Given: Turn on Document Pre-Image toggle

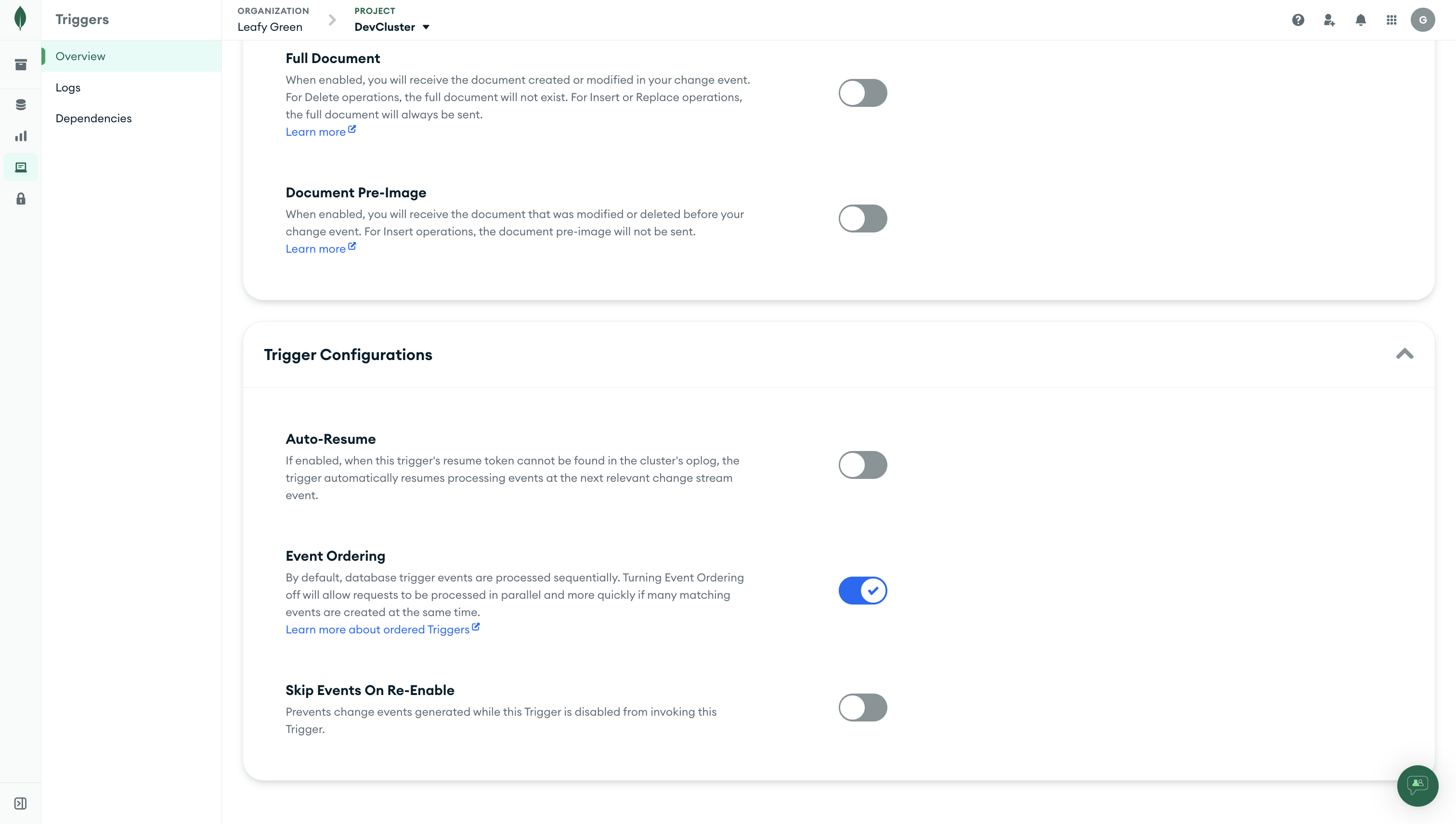Looking at the screenshot, I should [x=863, y=219].
